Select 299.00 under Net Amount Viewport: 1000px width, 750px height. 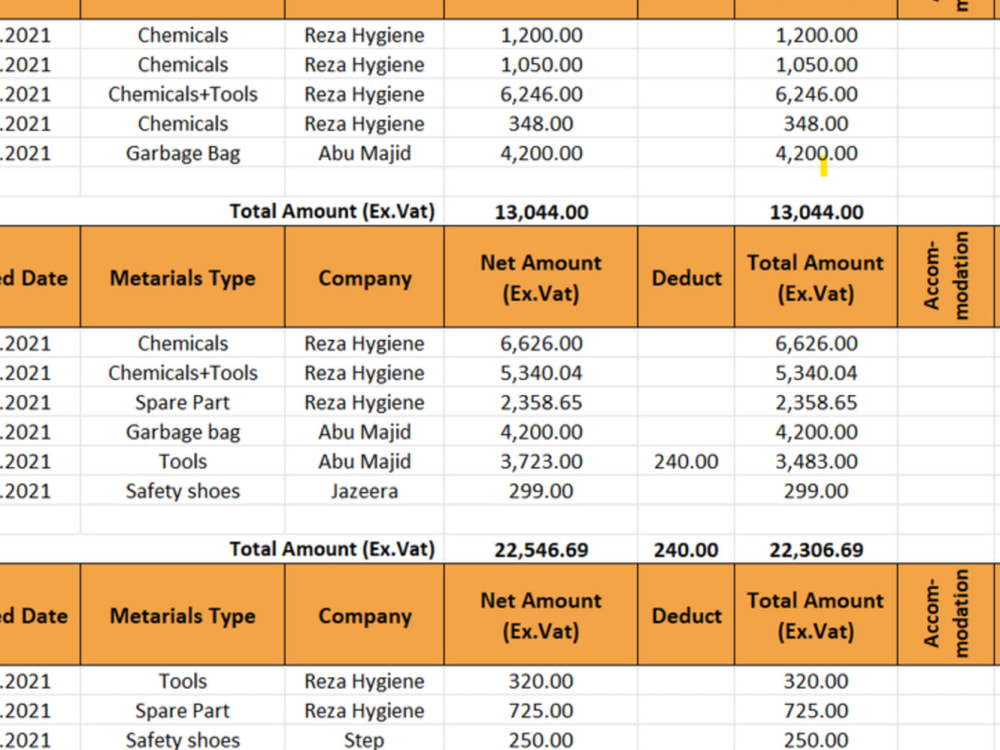(x=541, y=491)
